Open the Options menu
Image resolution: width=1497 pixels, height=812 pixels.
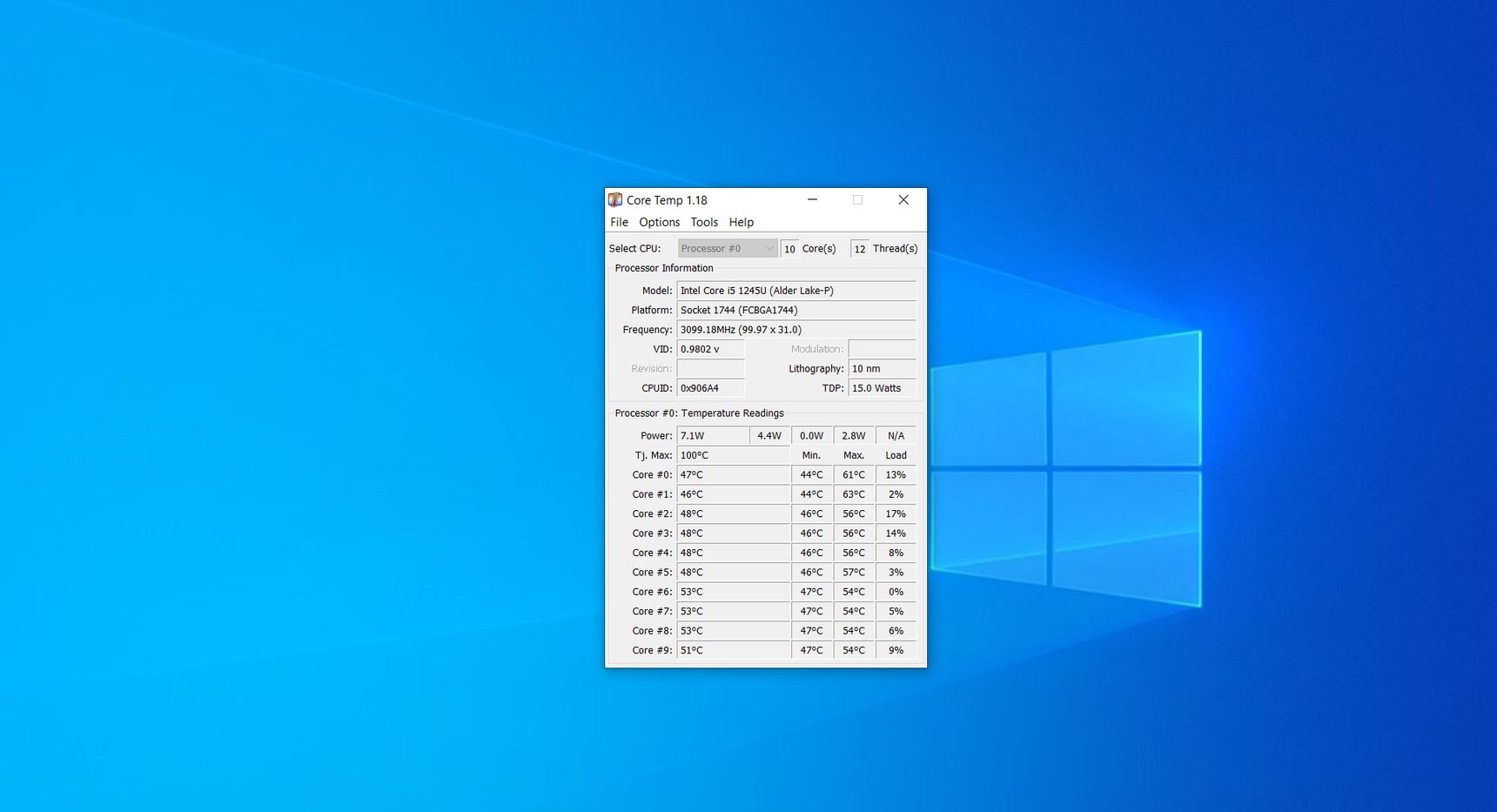(659, 223)
